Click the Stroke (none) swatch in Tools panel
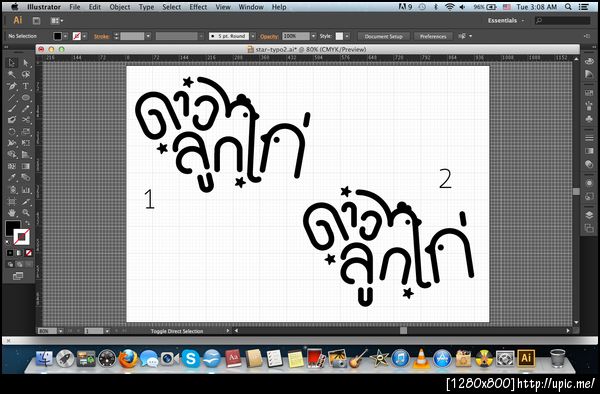Image resolution: width=600 pixels, height=394 pixels. pos(22,237)
